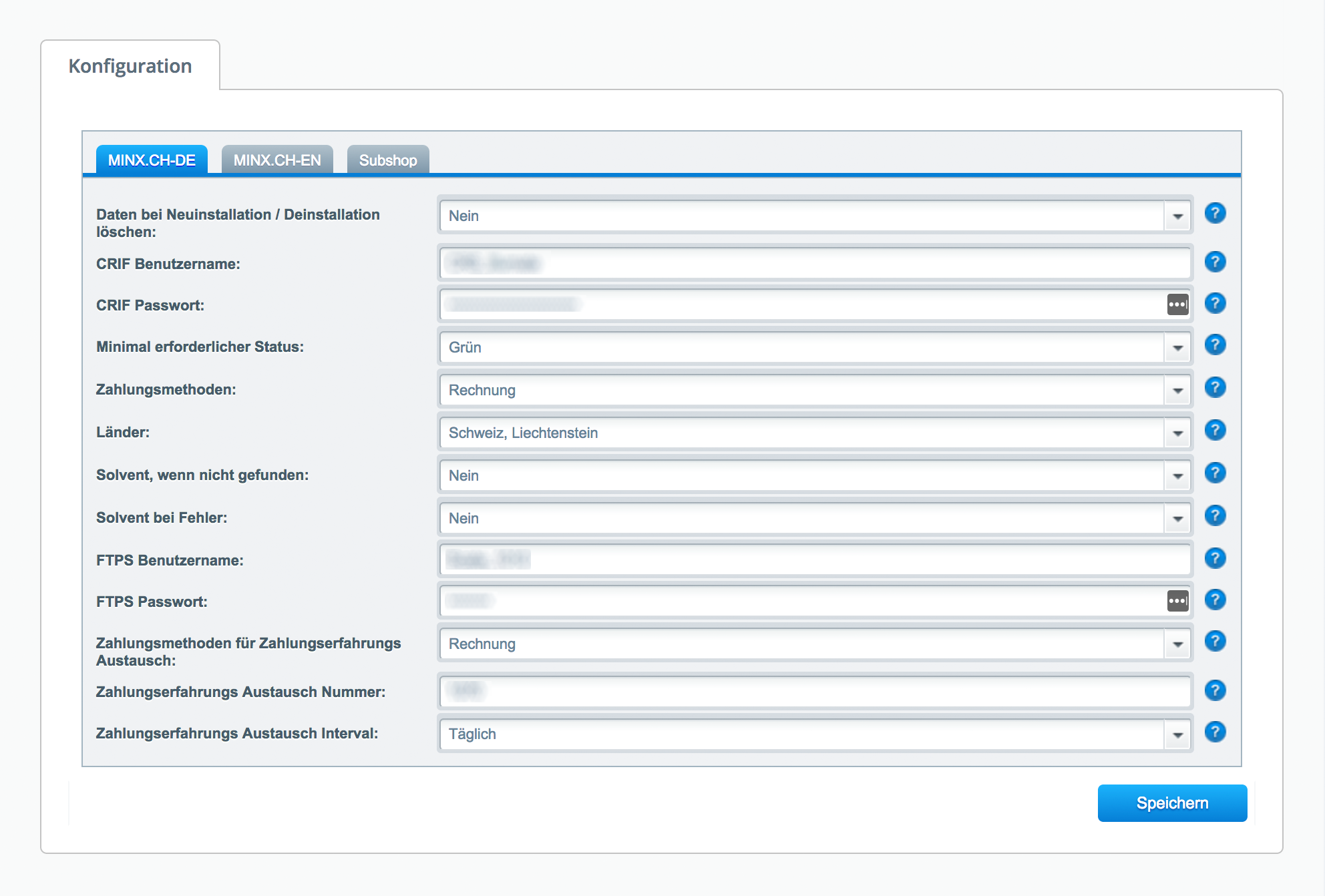The height and width of the screenshot is (896, 1325).
Task: Open help for Daten bei Neuinstallation löschen
Action: click(x=1215, y=214)
